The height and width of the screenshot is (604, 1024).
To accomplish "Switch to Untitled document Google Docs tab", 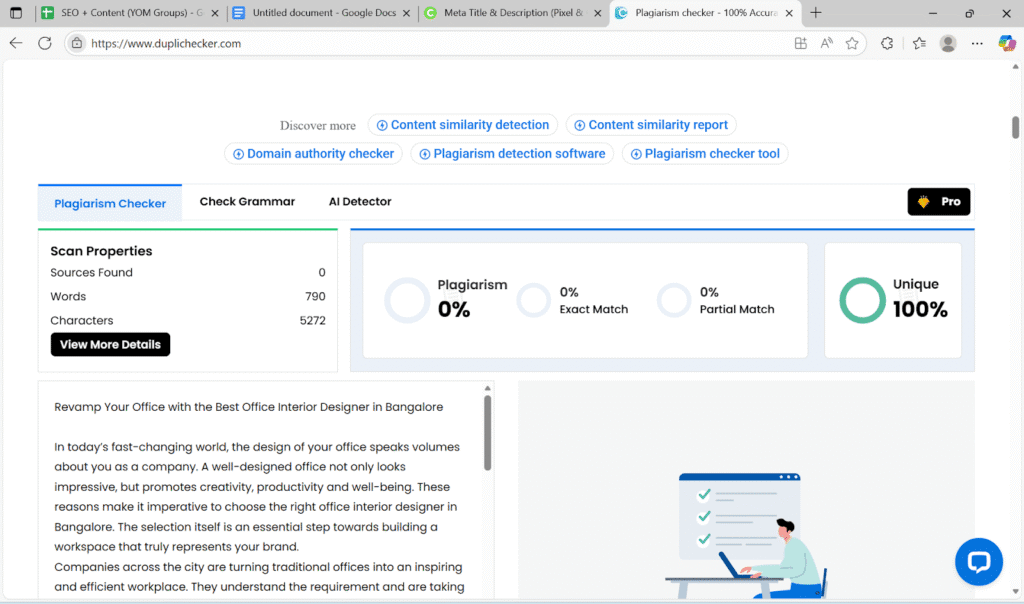I will 317,13.
